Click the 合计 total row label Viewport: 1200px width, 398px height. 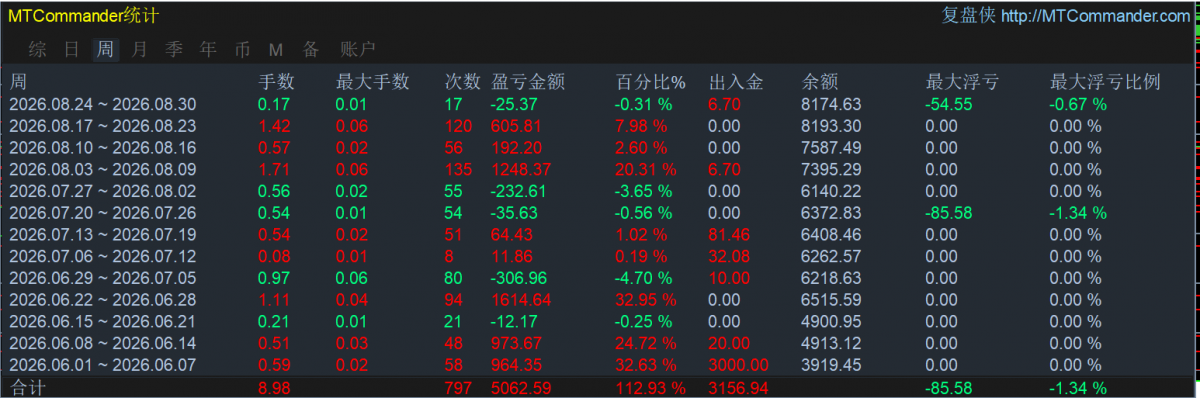click(x=27, y=388)
